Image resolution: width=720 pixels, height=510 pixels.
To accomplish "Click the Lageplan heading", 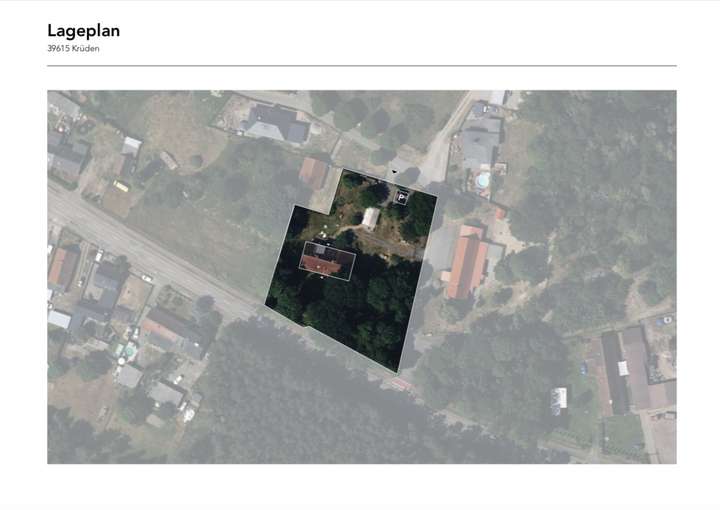I will click(x=84, y=31).
